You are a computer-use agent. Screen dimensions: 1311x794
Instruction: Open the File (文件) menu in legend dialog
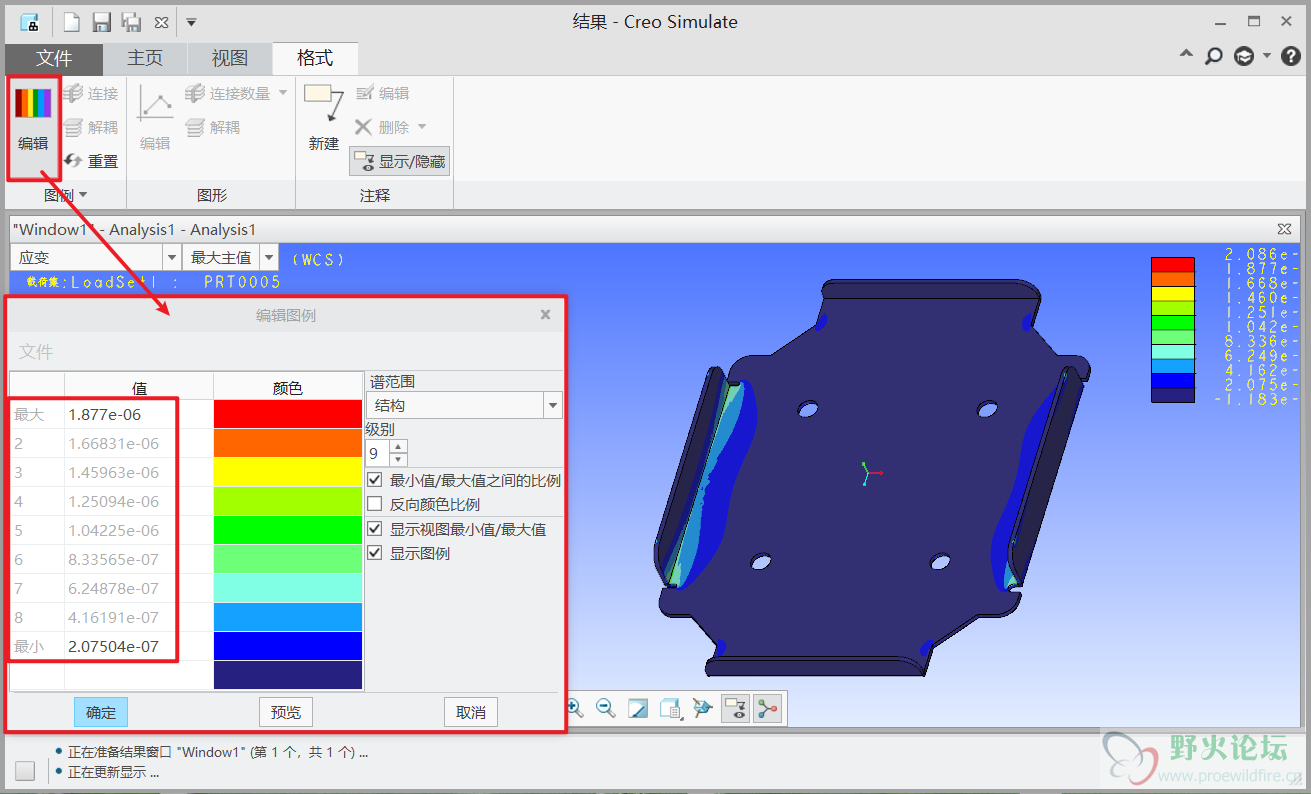click(36, 352)
